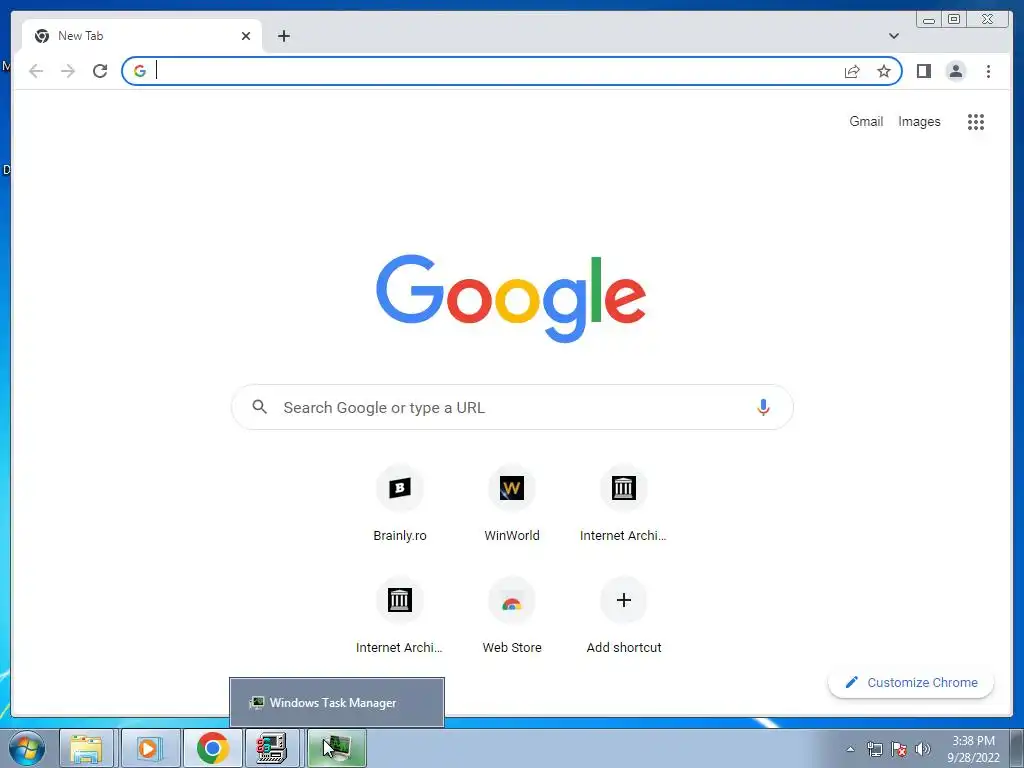Select the Windows Task Manager preview

tap(337, 703)
